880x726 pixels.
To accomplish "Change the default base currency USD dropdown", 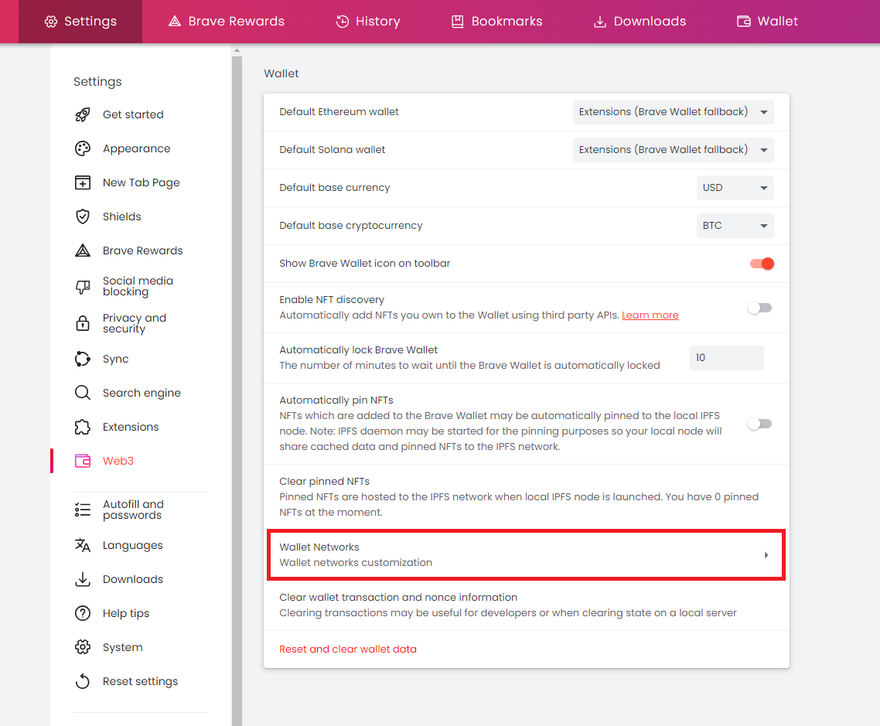I will click(x=735, y=188).
